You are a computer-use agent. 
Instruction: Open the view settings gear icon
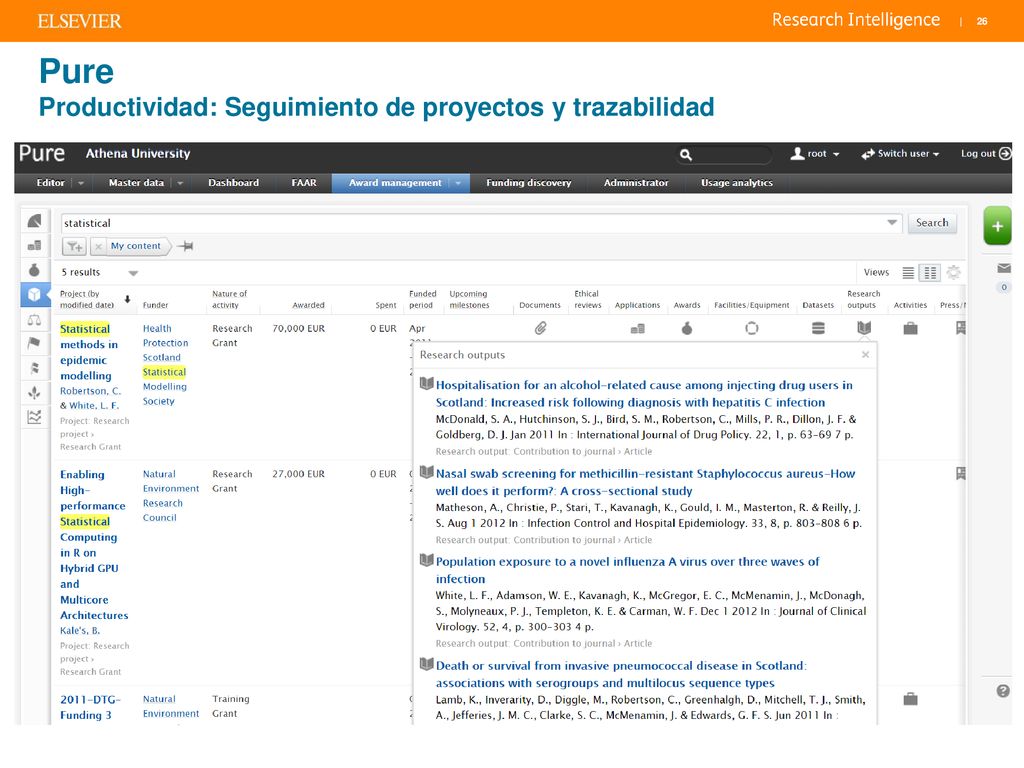point(953,272)
